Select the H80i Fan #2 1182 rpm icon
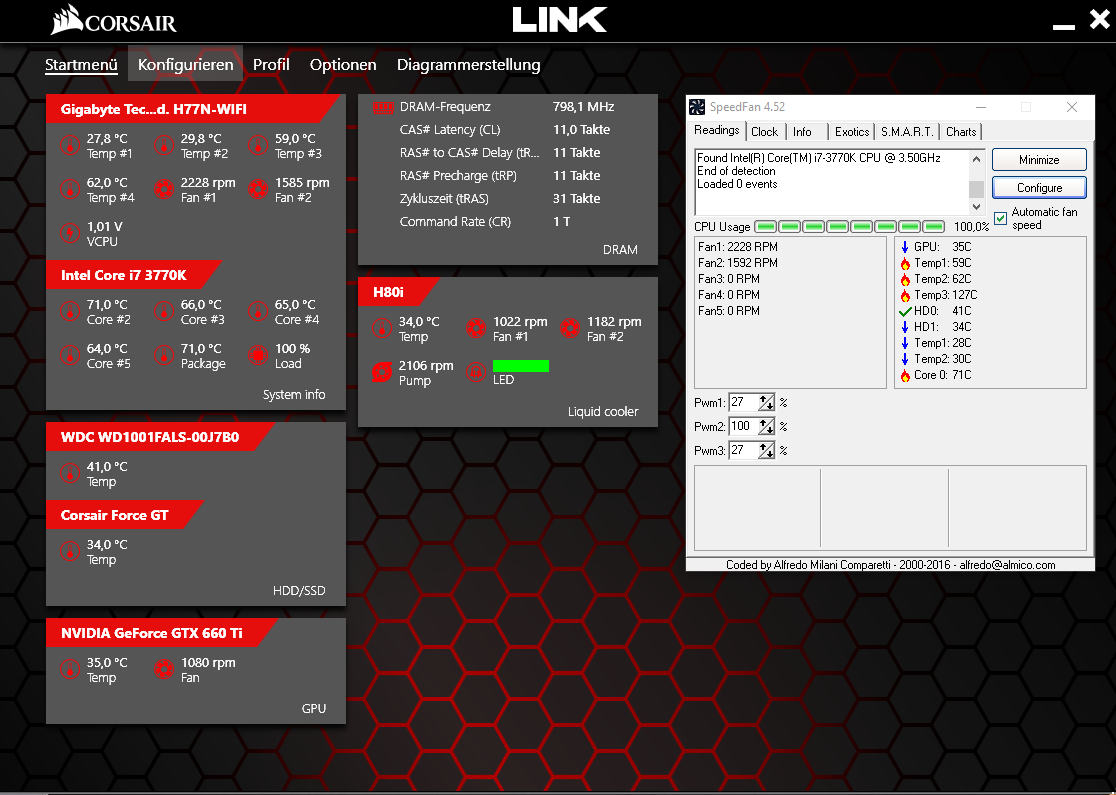1116x795 pixels. [x=570, y=329]
